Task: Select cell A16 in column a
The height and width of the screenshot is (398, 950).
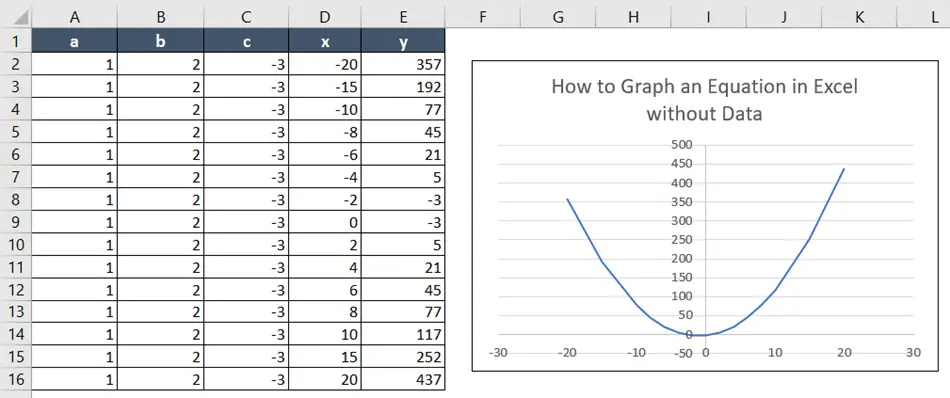Action: tap(75, 380)
